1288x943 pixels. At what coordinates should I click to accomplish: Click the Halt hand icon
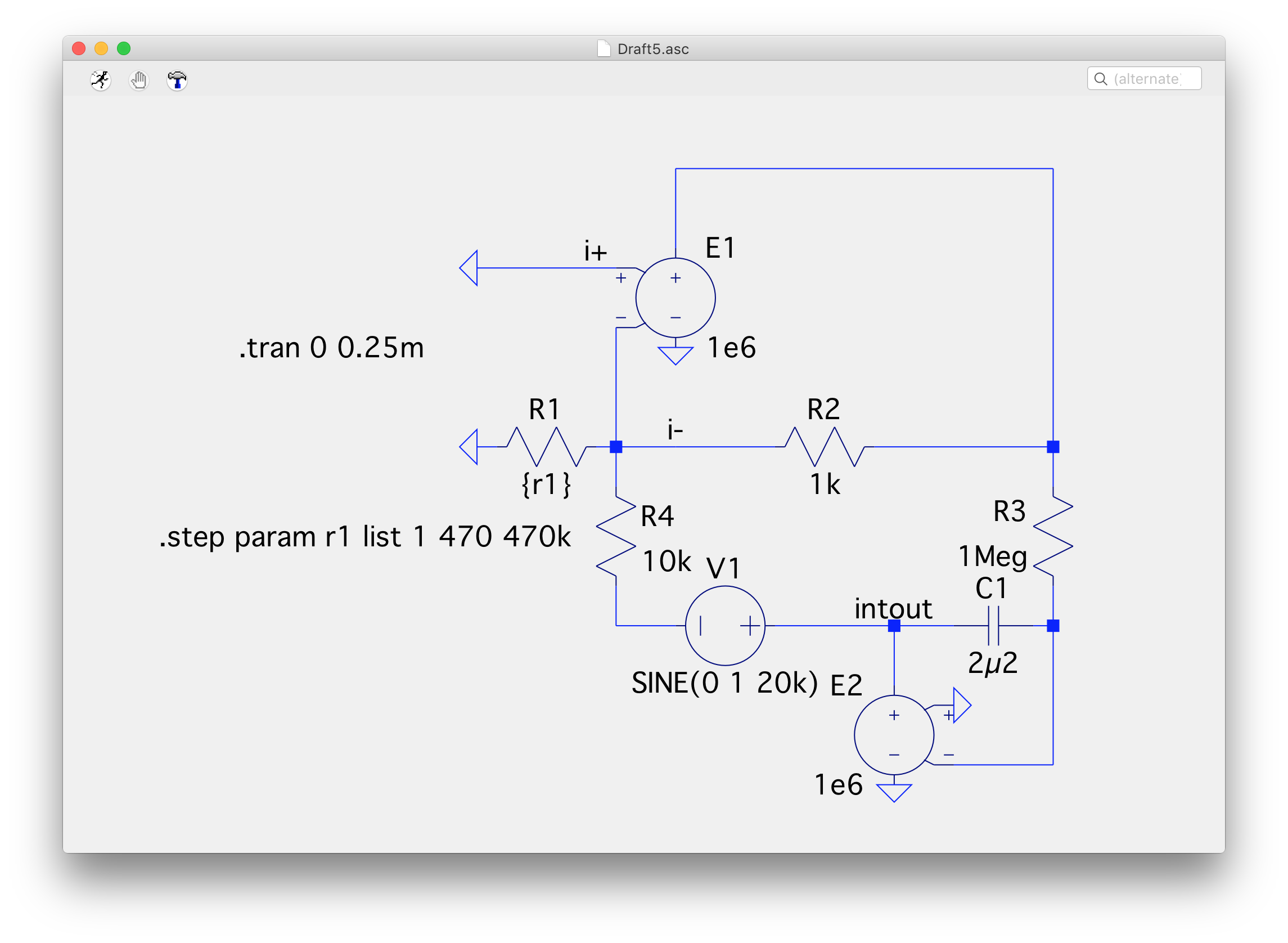tap(139, 80)
